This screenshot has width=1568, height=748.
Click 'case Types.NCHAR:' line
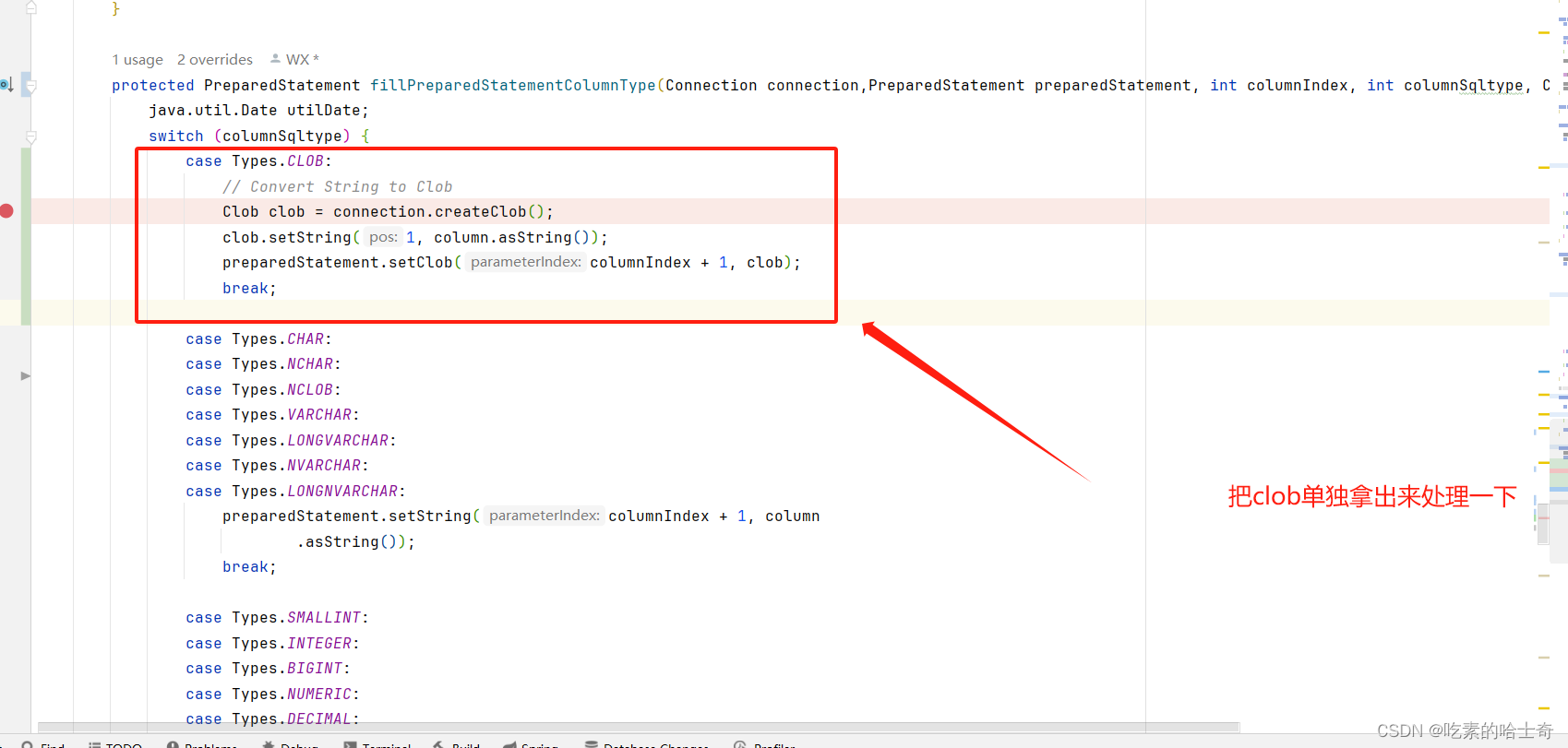pos(263,364)
